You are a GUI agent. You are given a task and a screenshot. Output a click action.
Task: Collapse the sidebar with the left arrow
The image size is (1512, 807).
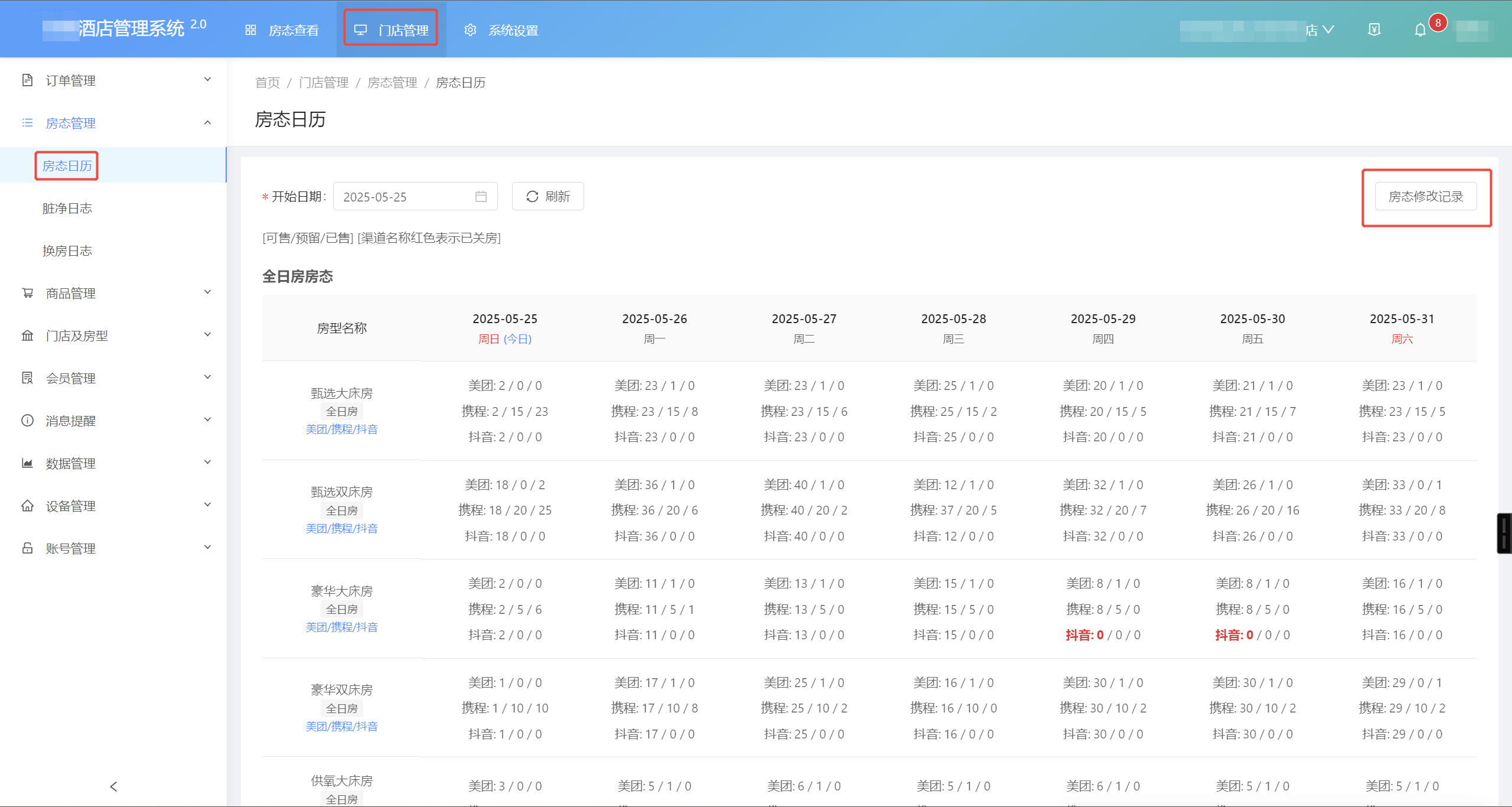point(113,786)
